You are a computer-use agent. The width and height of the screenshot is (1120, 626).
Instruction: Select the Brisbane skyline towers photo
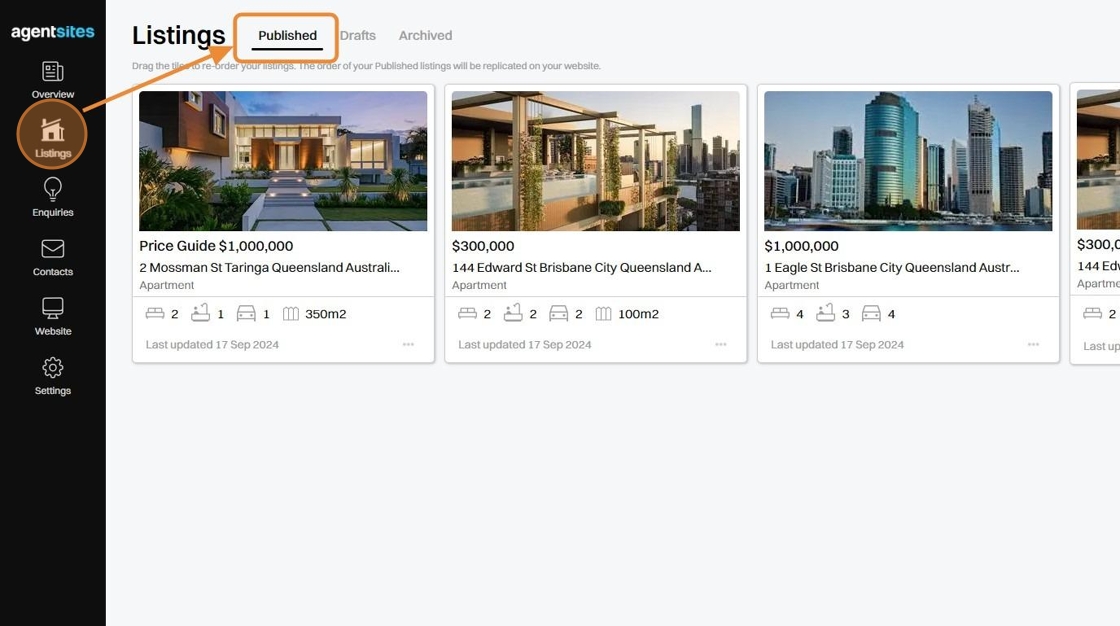click(908, 161)
